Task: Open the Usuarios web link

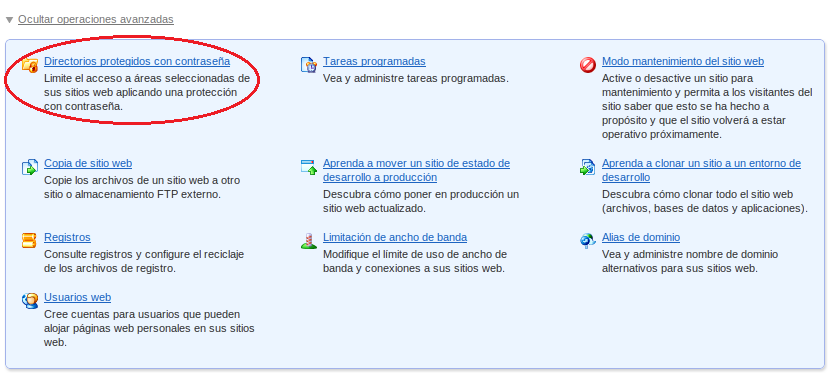Action: (x=78, y=297)
